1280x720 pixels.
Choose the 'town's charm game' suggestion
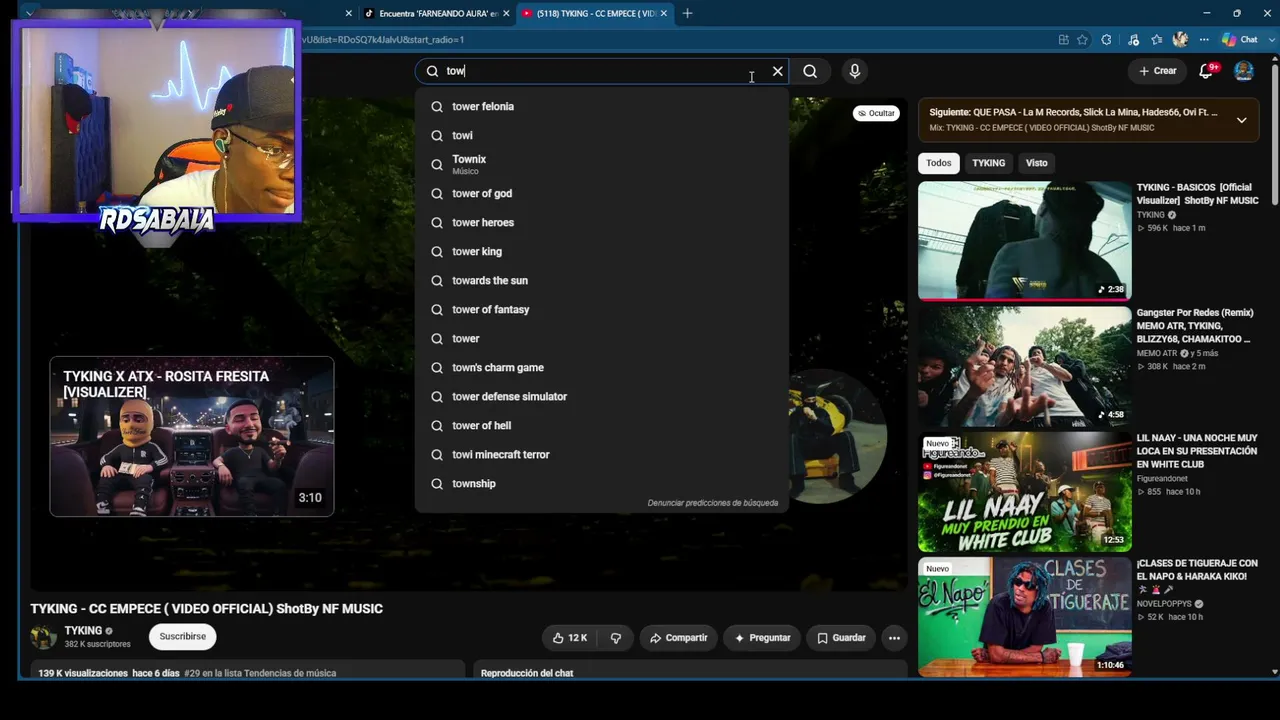tap(602, 367)
